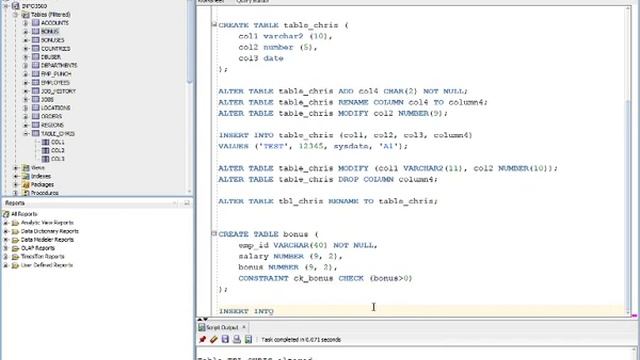The height and width of the screenshot is (360, 640).
Task: Expand the Indexes folder
Action: (16, 176)
